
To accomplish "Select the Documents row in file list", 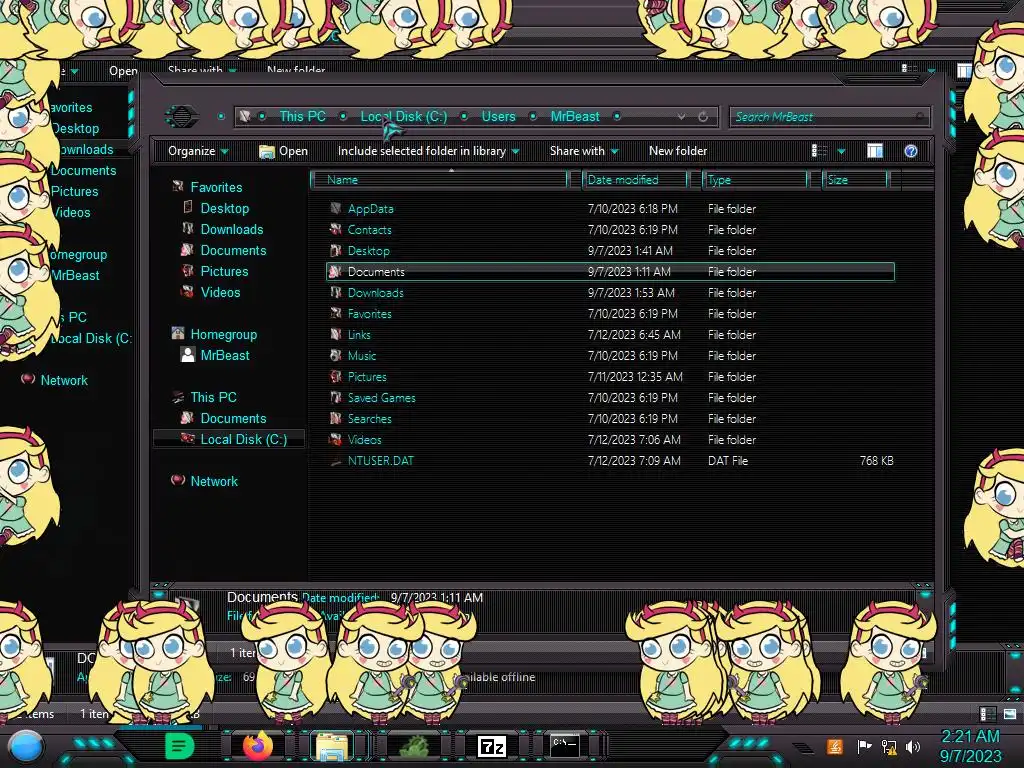I will (x=610, y=272).
